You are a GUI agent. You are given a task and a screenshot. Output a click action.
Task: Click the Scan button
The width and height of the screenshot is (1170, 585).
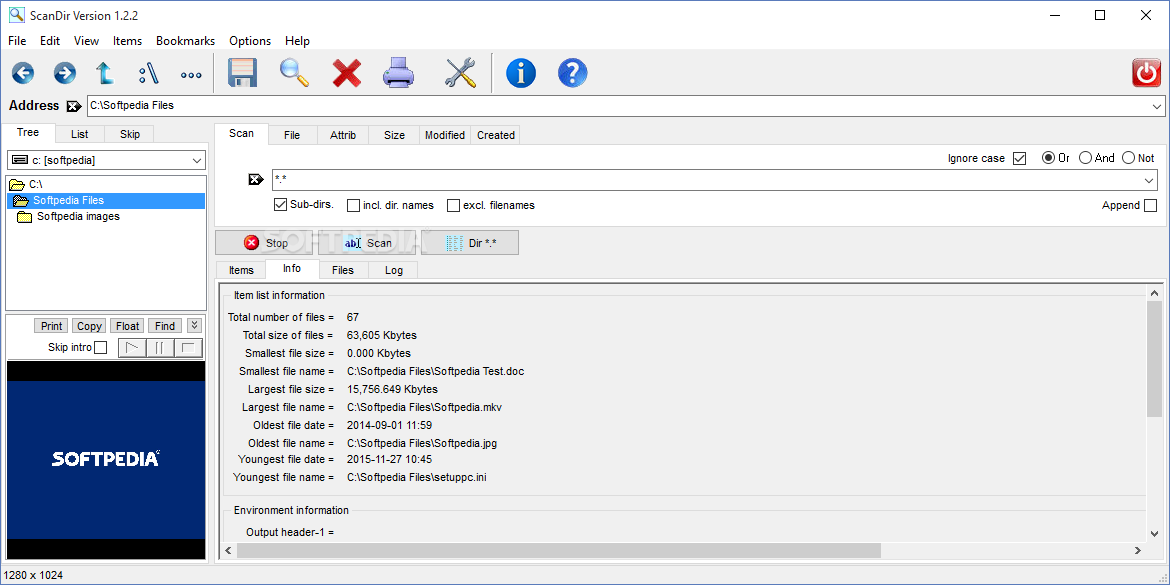point(366,243)
